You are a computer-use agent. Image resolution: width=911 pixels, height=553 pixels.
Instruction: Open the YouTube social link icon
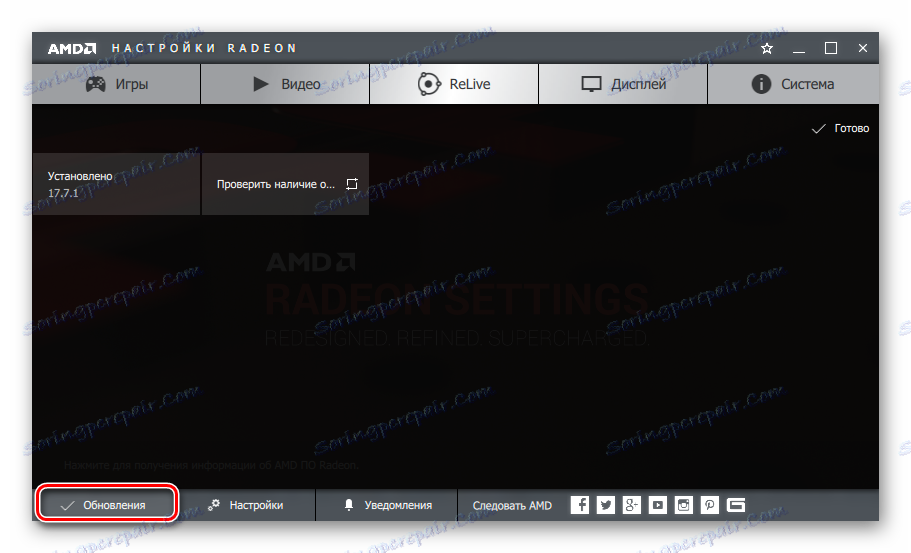(x=658, y=505)
